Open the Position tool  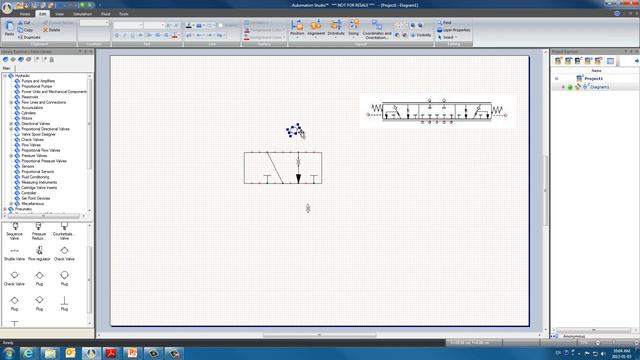297,28
